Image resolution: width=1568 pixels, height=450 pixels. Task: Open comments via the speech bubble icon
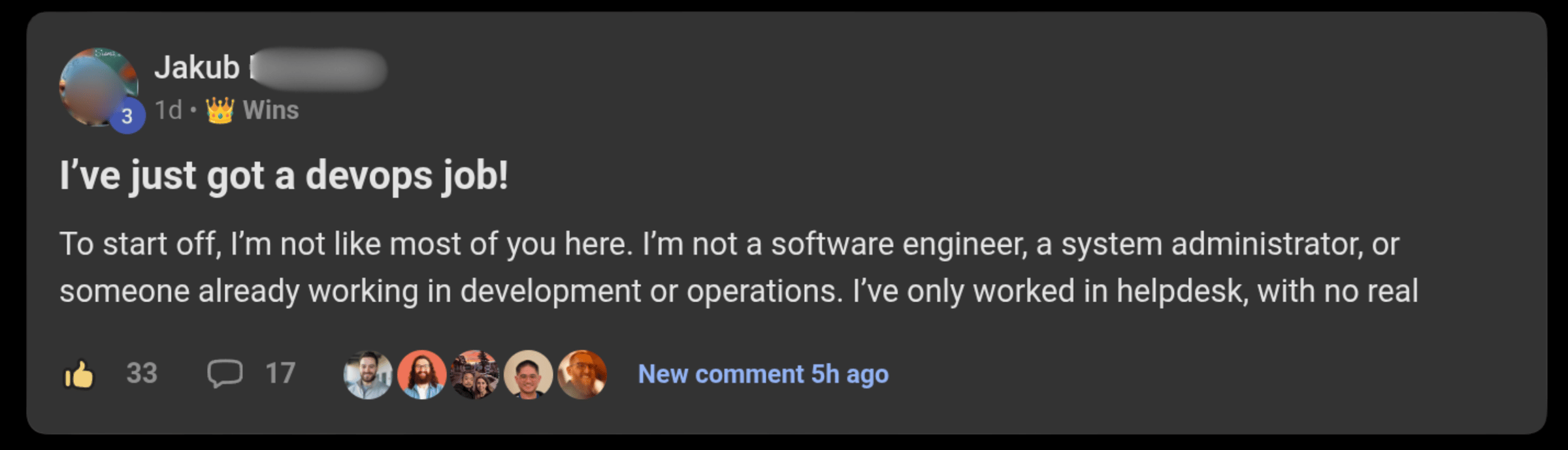coord(225,374)
